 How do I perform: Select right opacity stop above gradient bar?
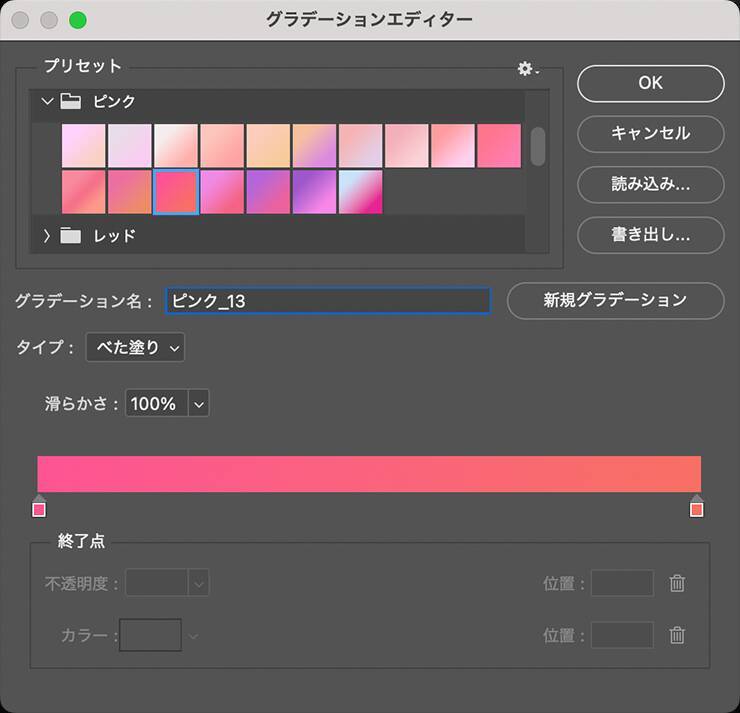point(697,497)
